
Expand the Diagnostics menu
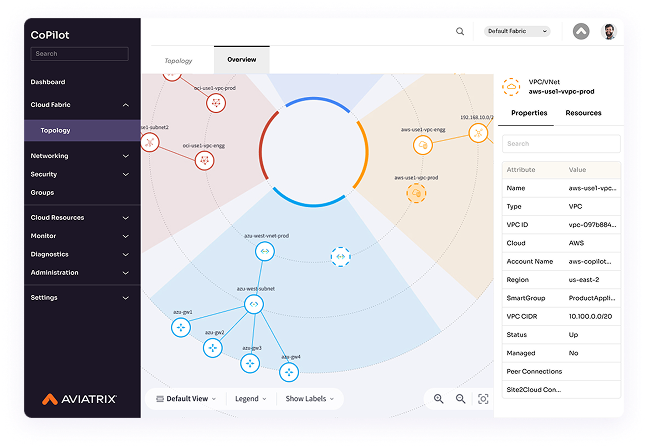click(x=126, y=255)
